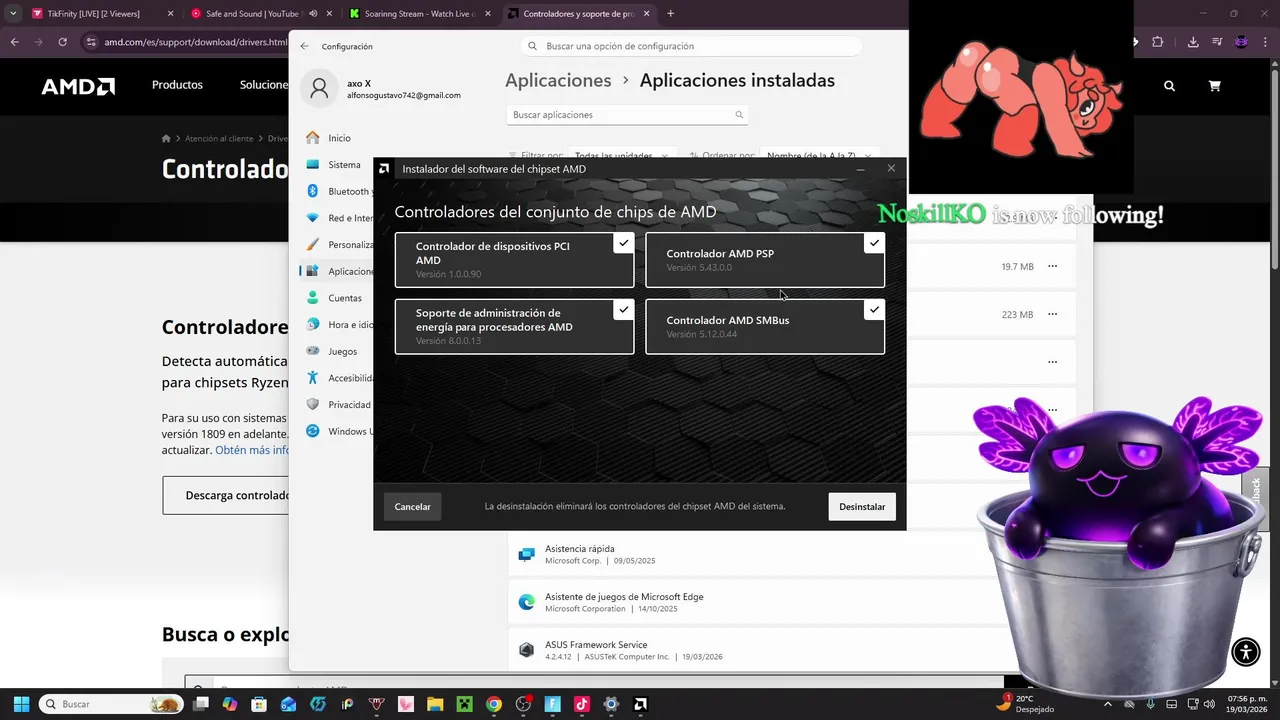Open the browser downloads icon
The image size is (1280, 720).
[1193, 42]
